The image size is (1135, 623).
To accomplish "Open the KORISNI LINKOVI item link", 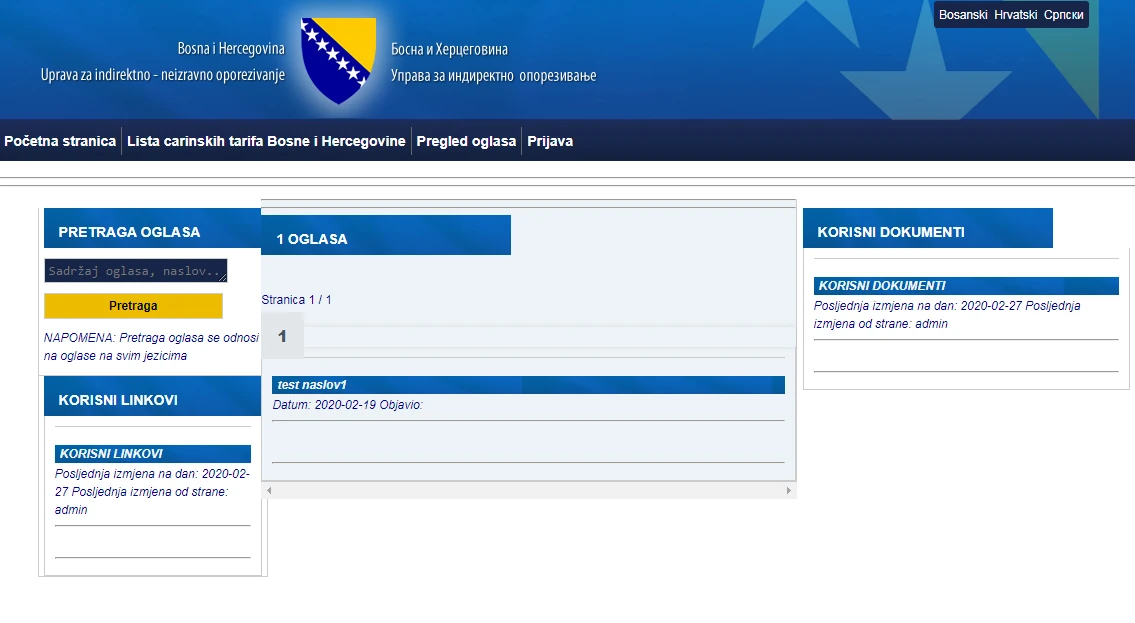I will coord(153,454).
